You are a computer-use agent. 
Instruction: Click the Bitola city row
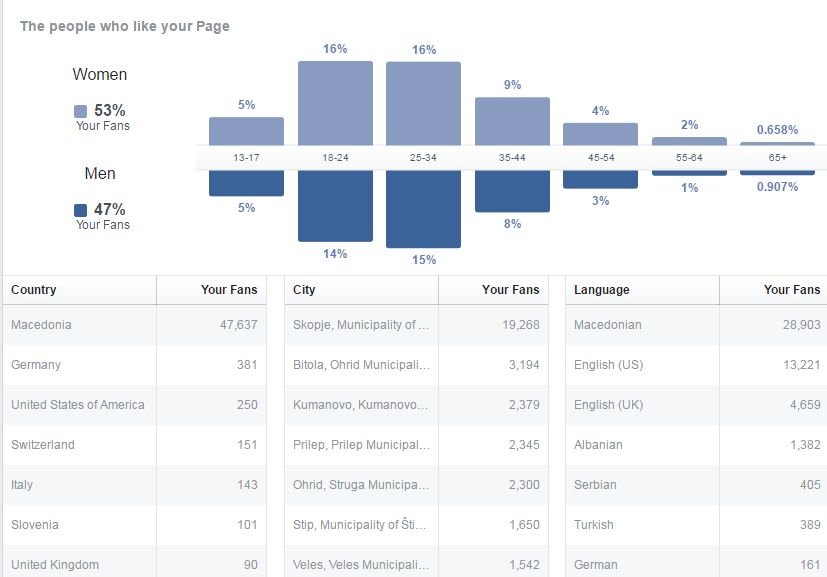416,365
